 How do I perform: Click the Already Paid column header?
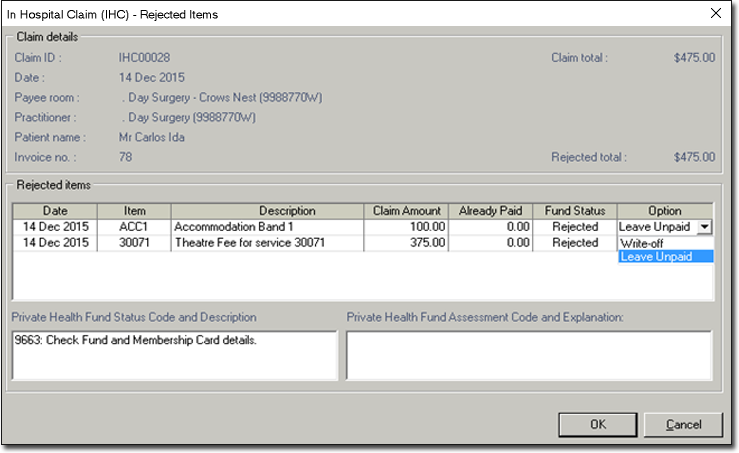pos(490,211)
